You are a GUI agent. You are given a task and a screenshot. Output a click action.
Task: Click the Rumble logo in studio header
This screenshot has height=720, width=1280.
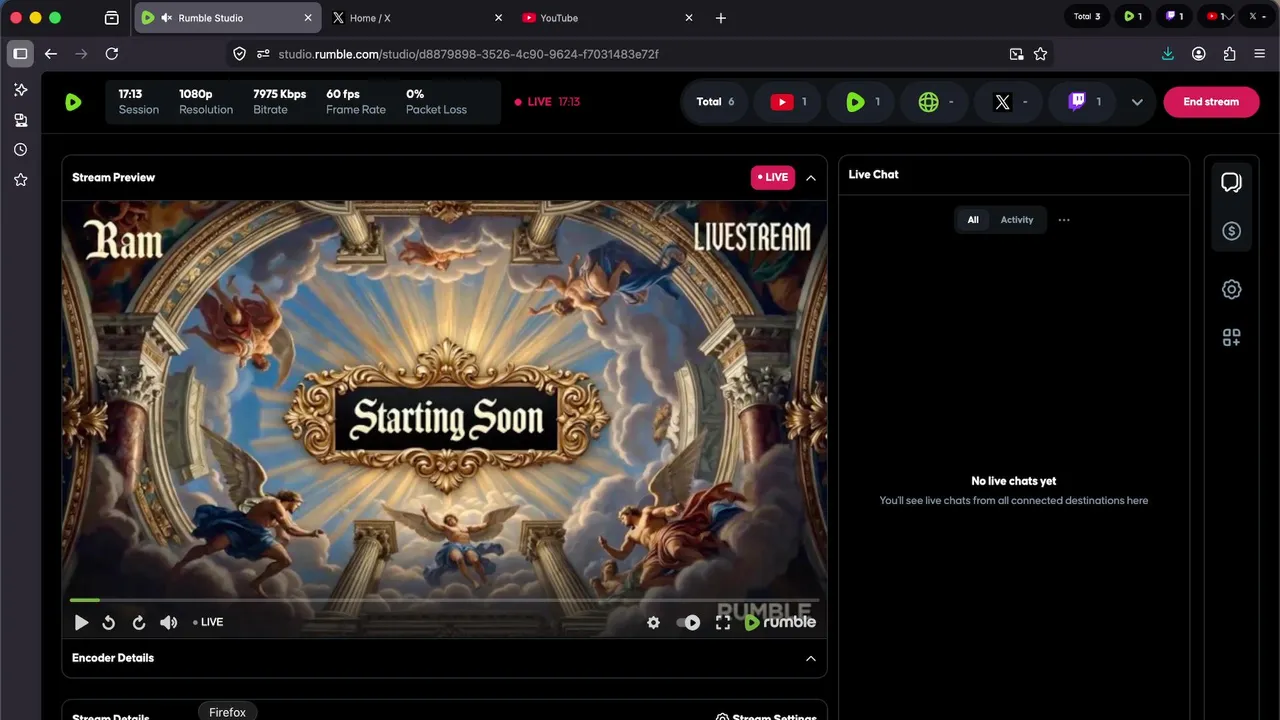(73, 102)
